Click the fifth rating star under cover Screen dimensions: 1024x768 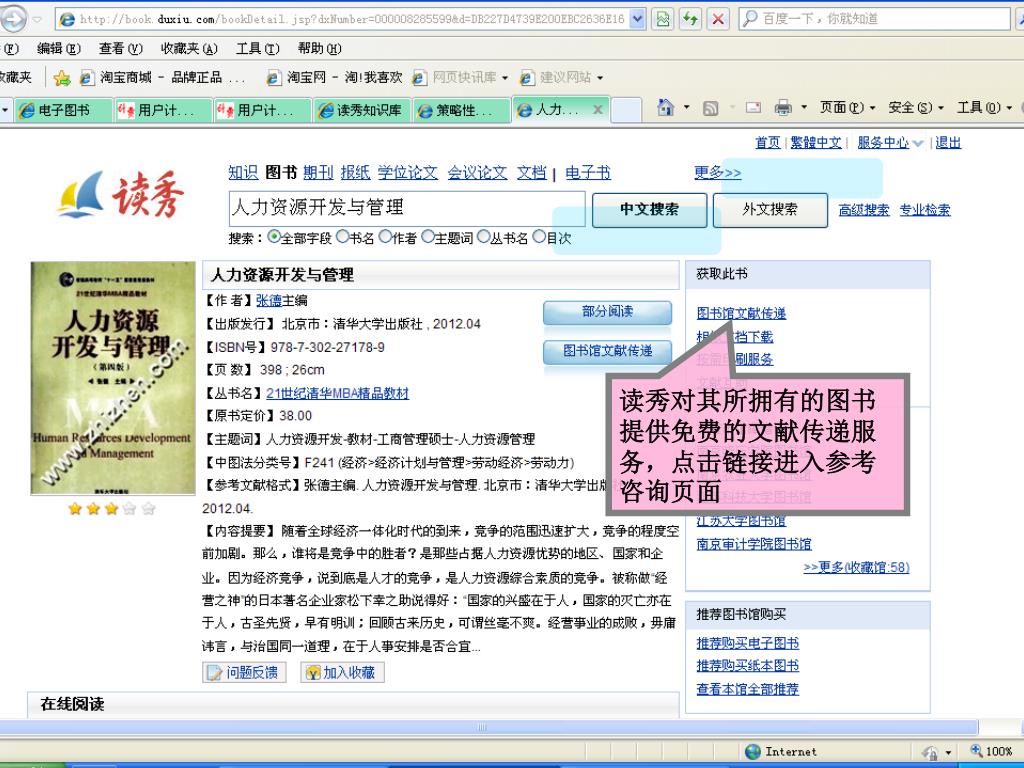tap(148, 508)
